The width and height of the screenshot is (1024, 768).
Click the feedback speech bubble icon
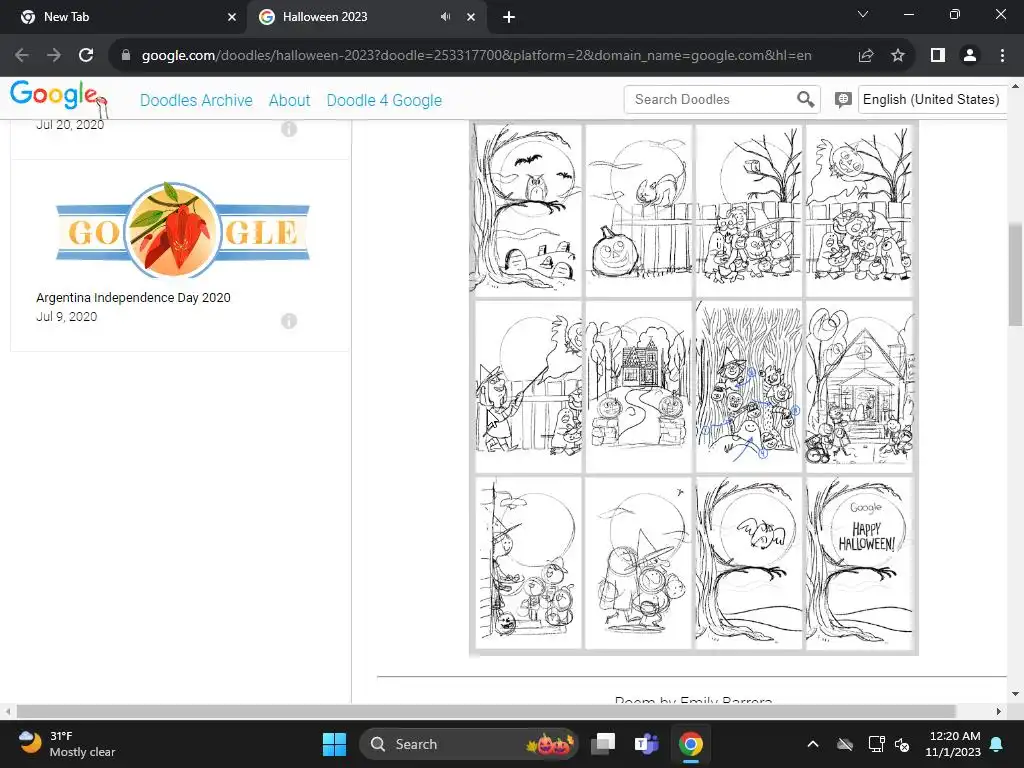pyautogui.click(x=842, y=100)
